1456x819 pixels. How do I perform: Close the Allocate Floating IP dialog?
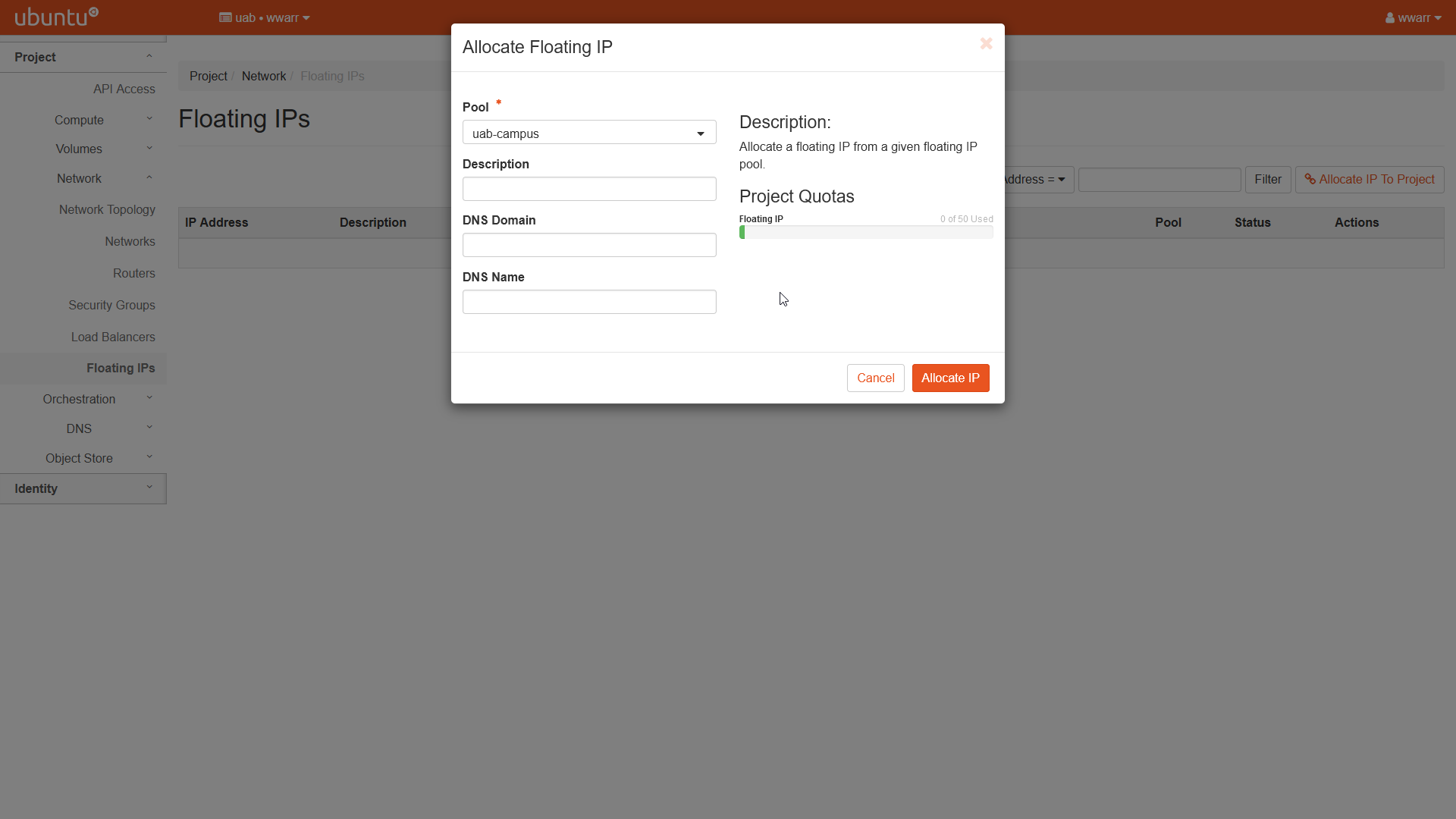coord(986,44)
